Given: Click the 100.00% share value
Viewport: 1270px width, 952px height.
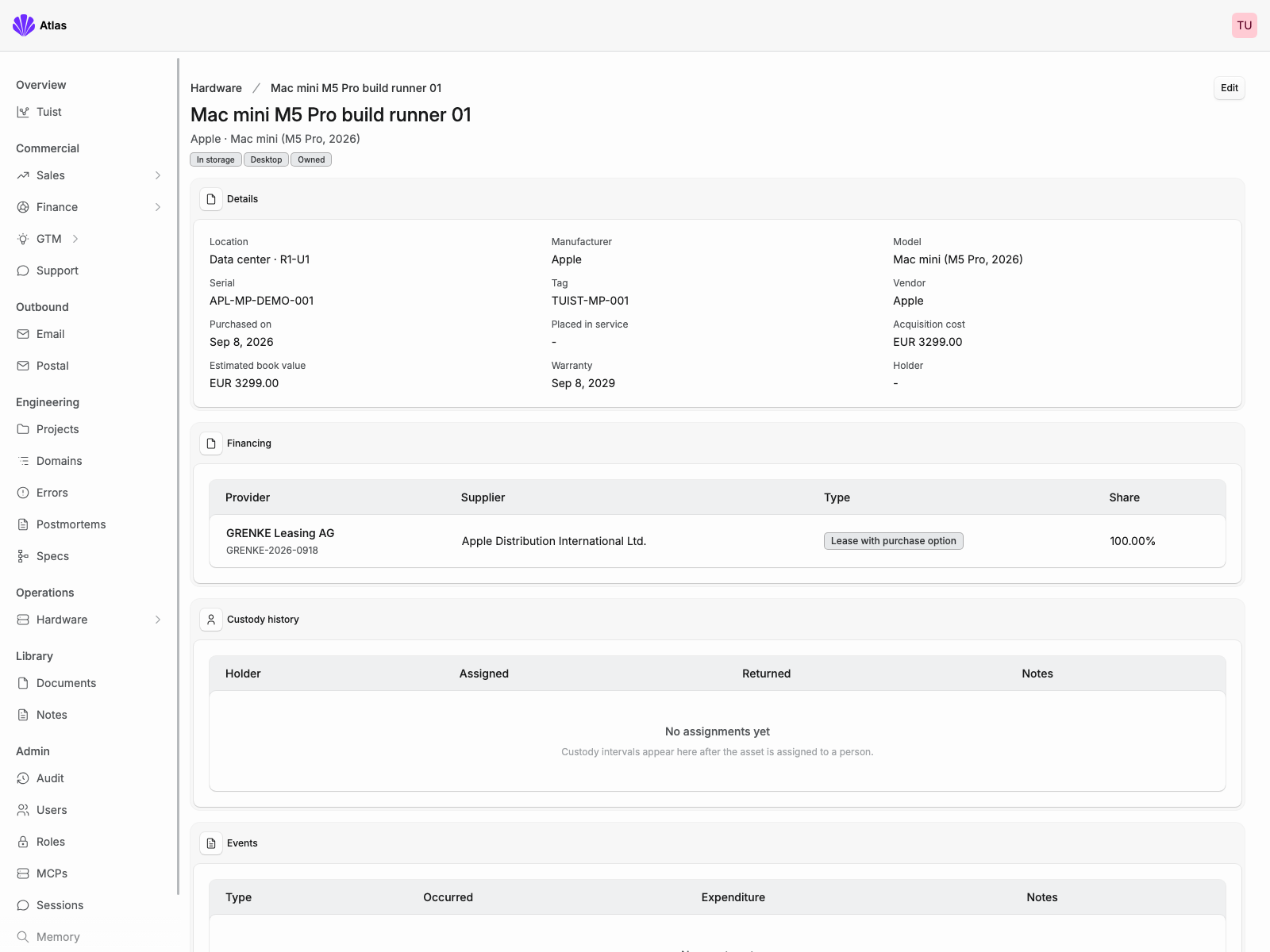Looking at the screenshot, I should click(x=1133, y=541).
